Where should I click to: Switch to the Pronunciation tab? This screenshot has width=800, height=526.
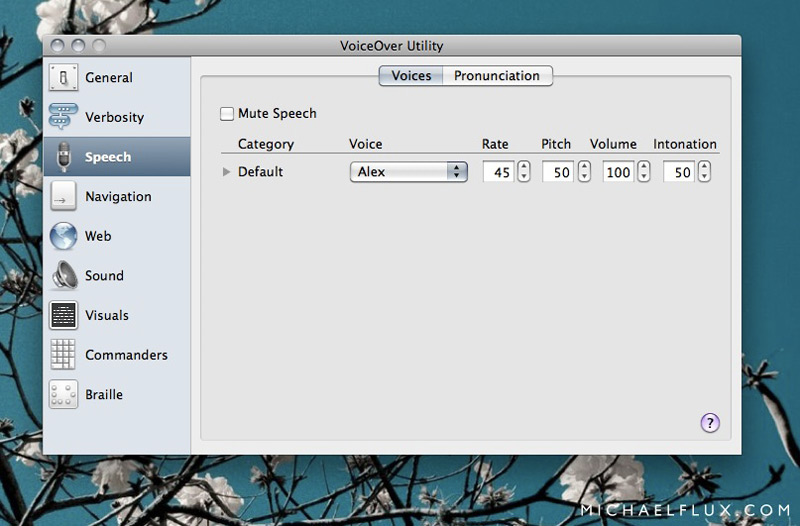(497, 76)
